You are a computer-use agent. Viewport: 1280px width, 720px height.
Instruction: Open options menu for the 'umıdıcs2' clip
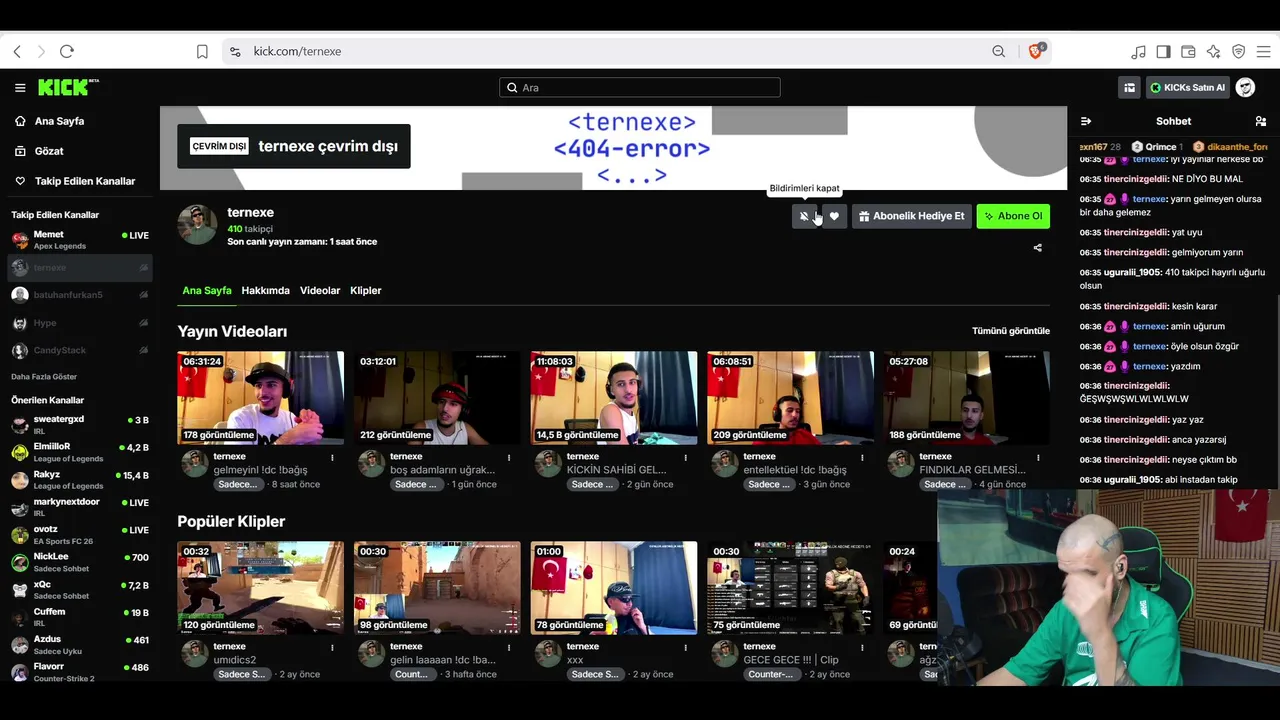tap(332, 648)
